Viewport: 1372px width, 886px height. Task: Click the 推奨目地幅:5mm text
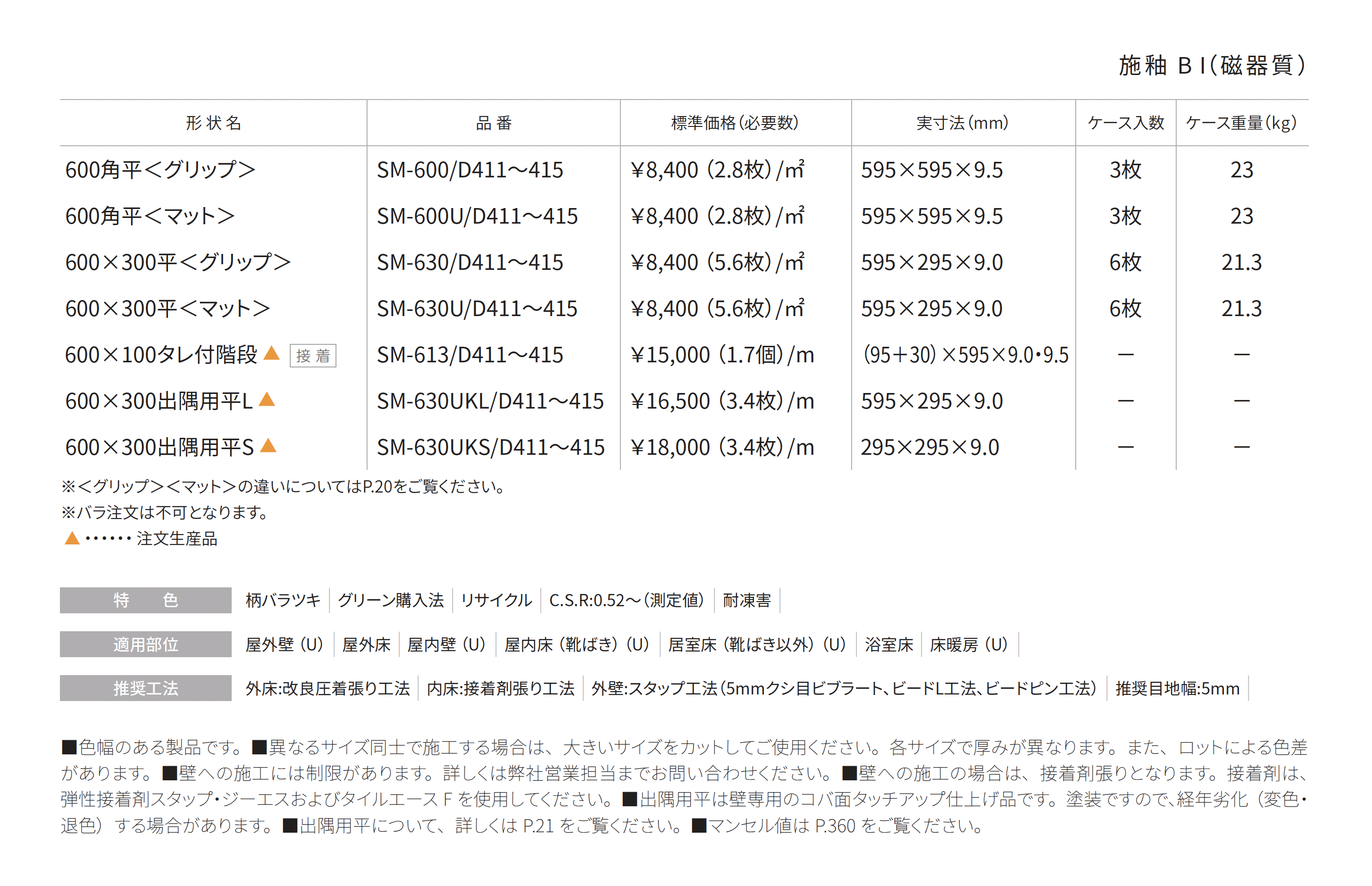coord(1177,688)
